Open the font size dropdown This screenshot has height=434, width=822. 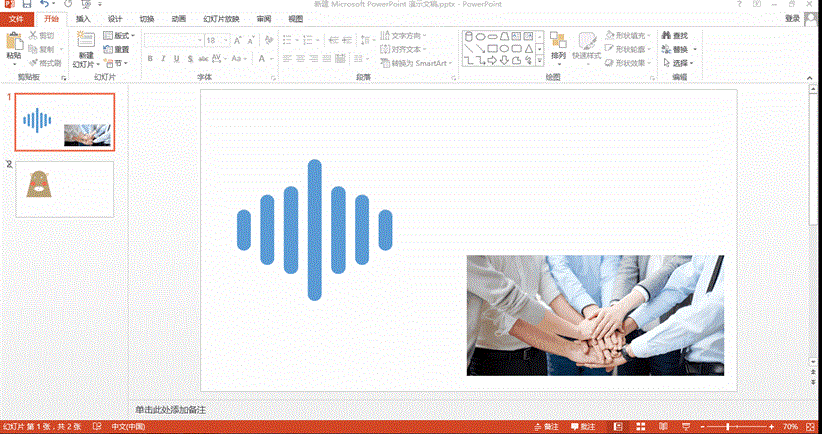pyautogui.click(x=225, y=40)
